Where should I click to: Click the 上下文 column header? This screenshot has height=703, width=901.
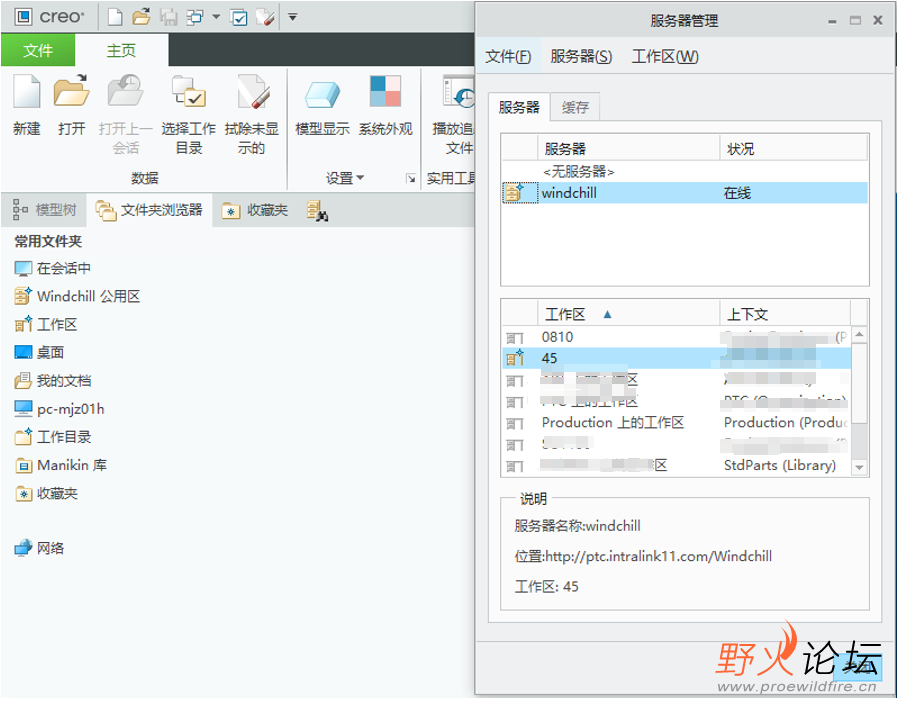(x=786, y=314)
